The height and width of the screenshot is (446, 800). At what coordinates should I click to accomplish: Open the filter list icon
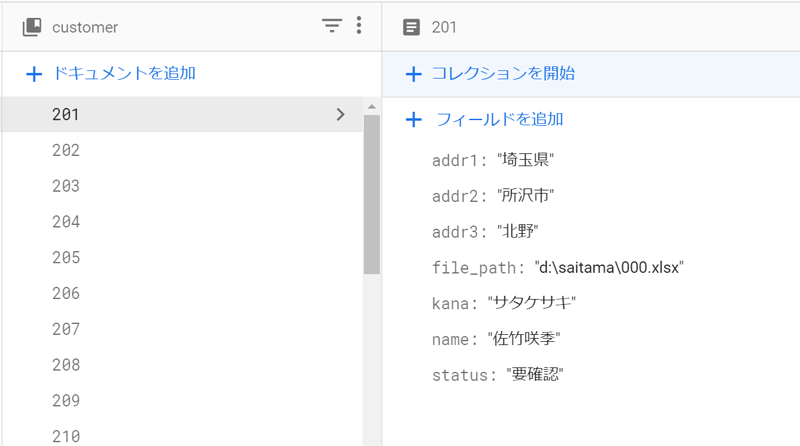click(332, 26)
